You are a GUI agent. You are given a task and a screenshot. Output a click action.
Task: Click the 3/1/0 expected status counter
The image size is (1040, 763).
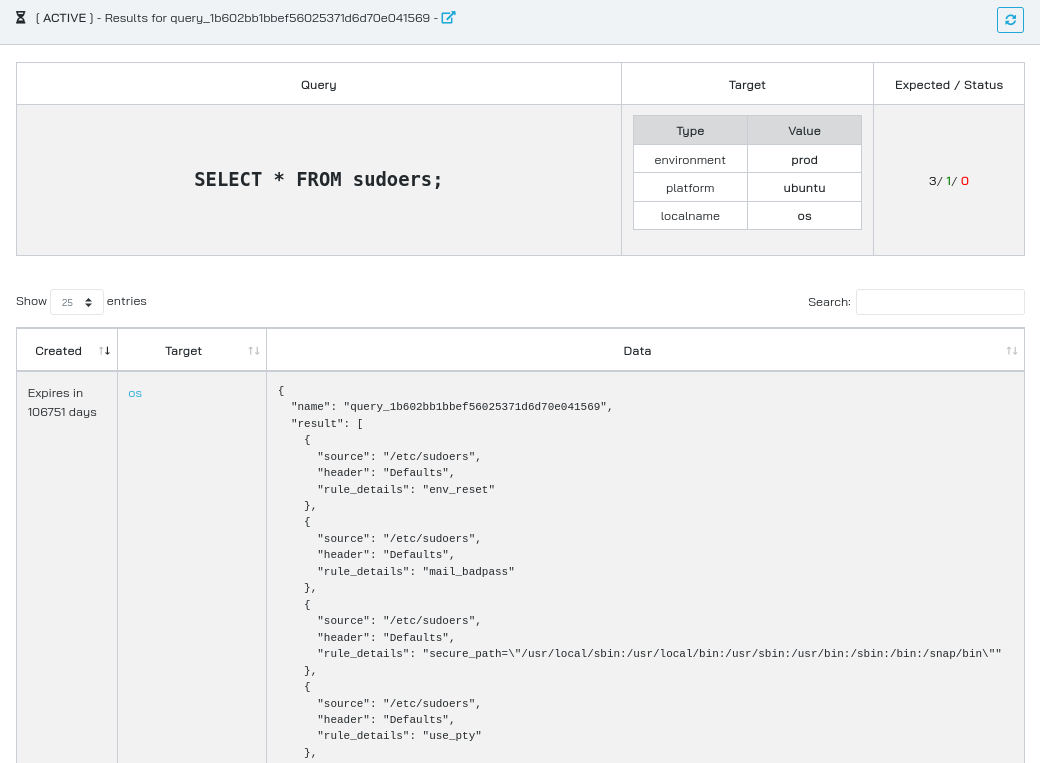[x=948, y=180]
